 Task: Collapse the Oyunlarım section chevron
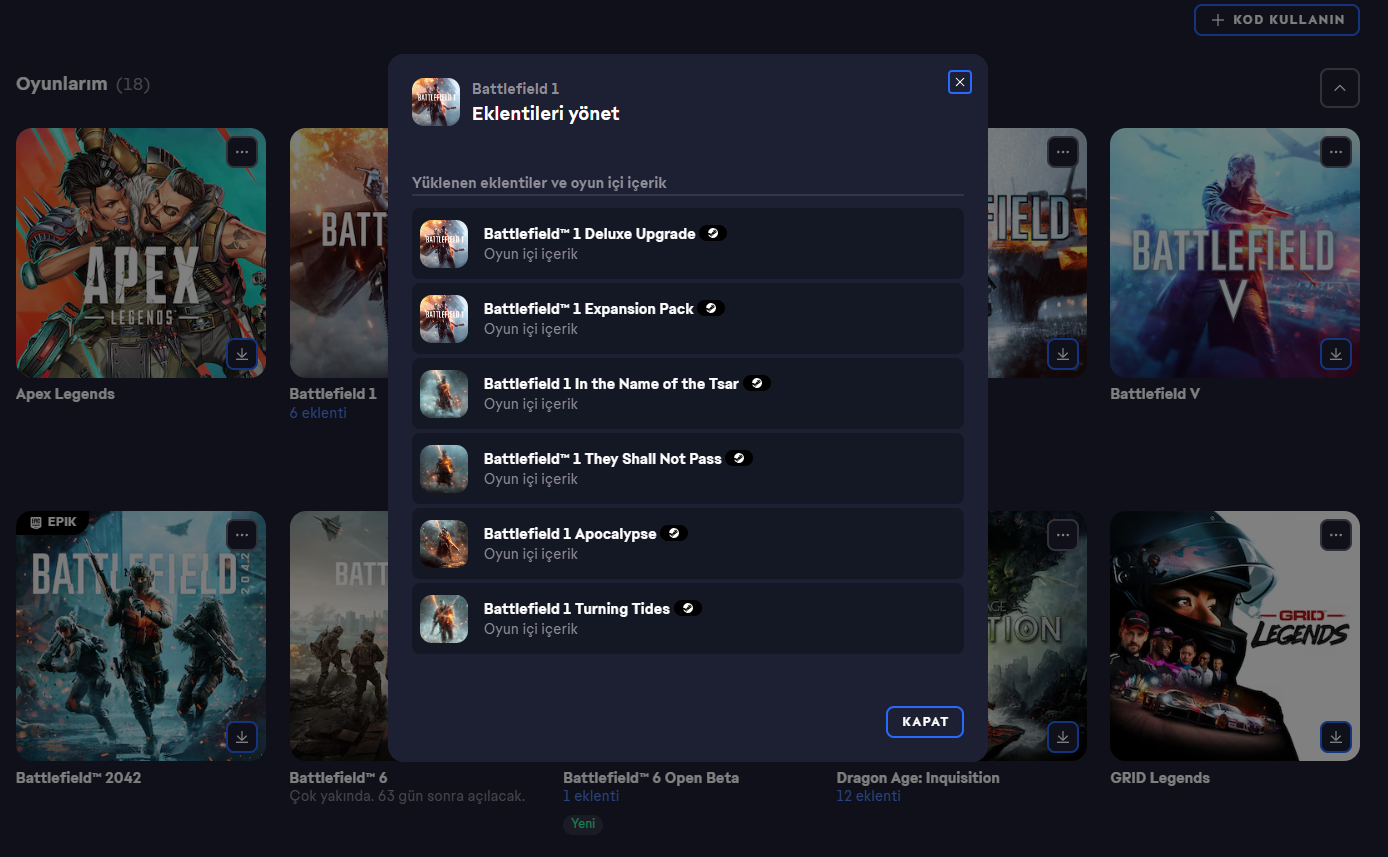point(1340,88)
